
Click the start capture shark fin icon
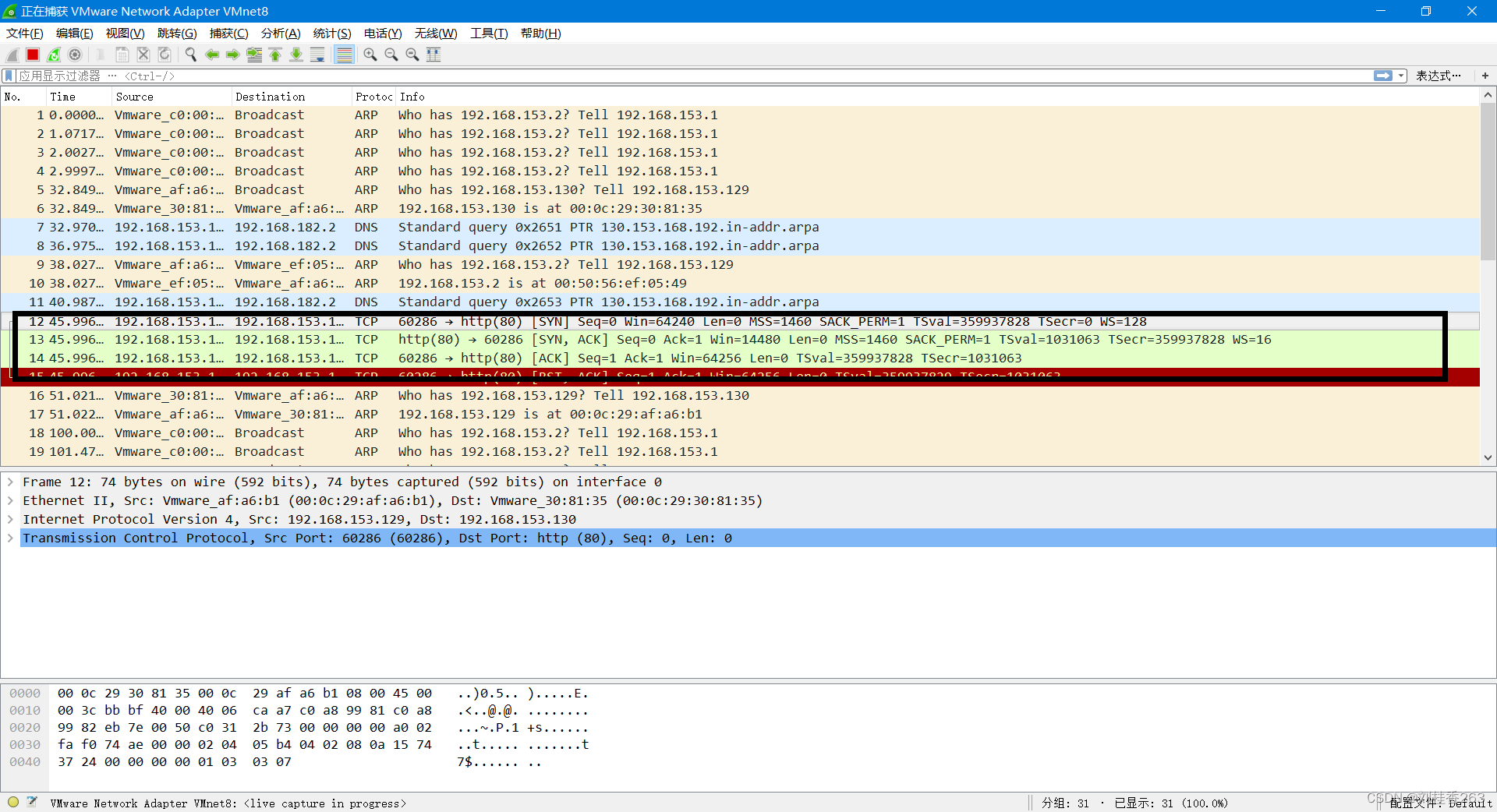tap(12, 55)
